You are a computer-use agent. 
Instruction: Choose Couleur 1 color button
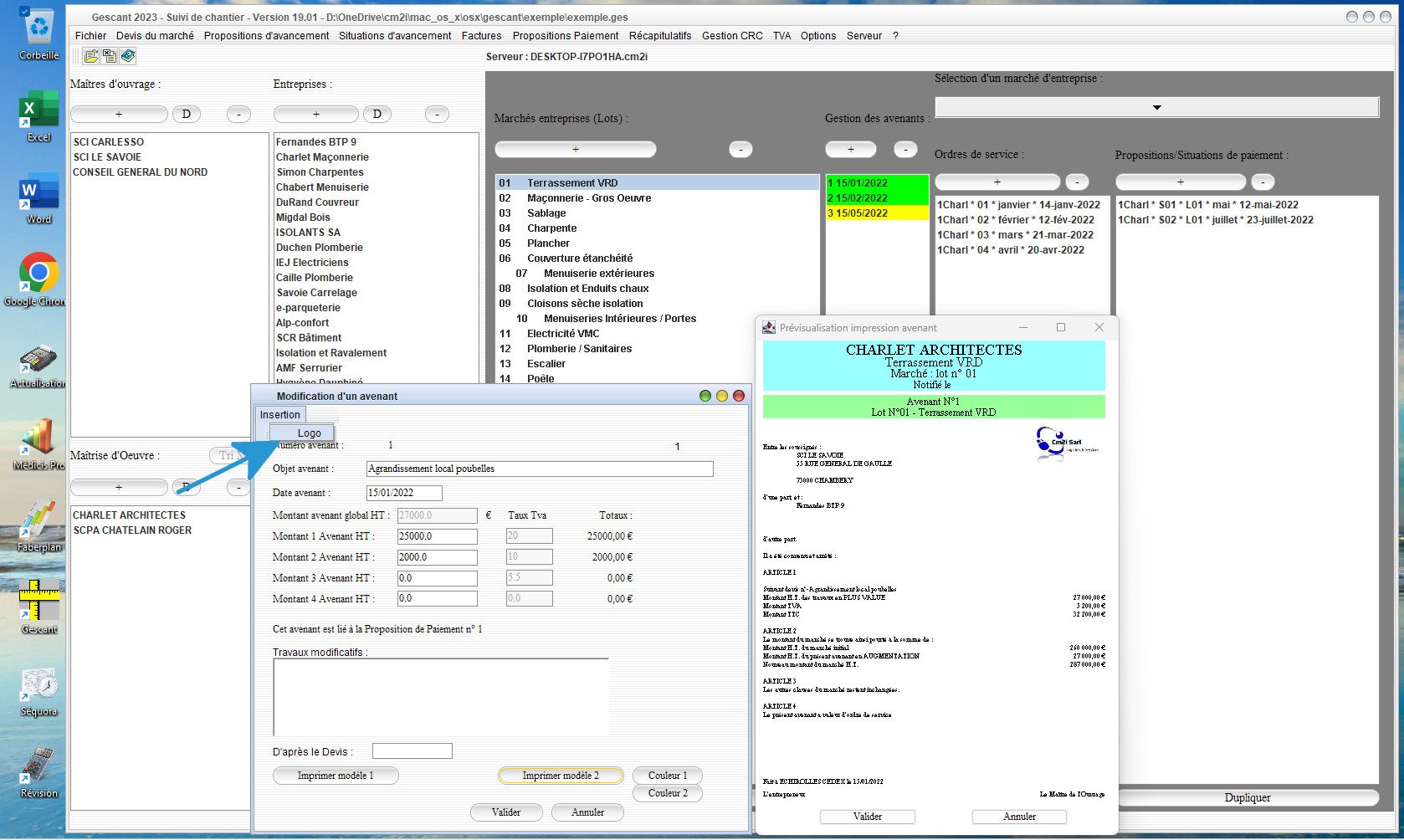(x=668, y=776)
